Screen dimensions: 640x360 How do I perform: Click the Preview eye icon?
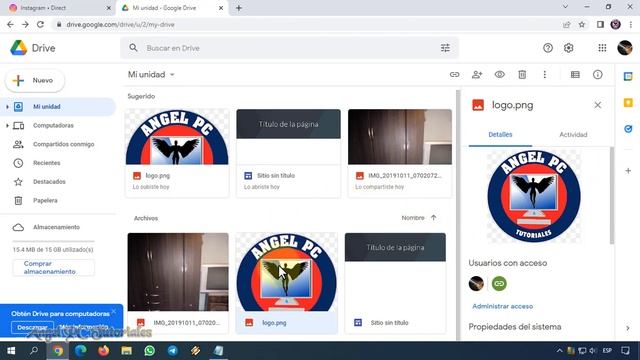point(500,75)
